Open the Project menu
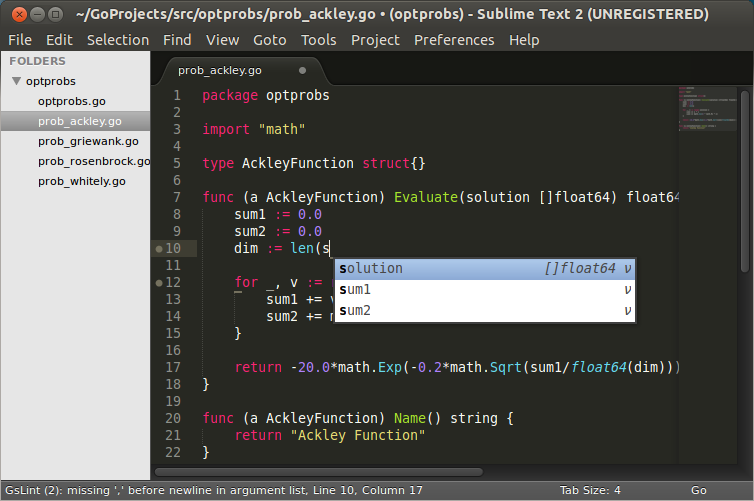Viewport: 754px width, 501px height. 375,40
